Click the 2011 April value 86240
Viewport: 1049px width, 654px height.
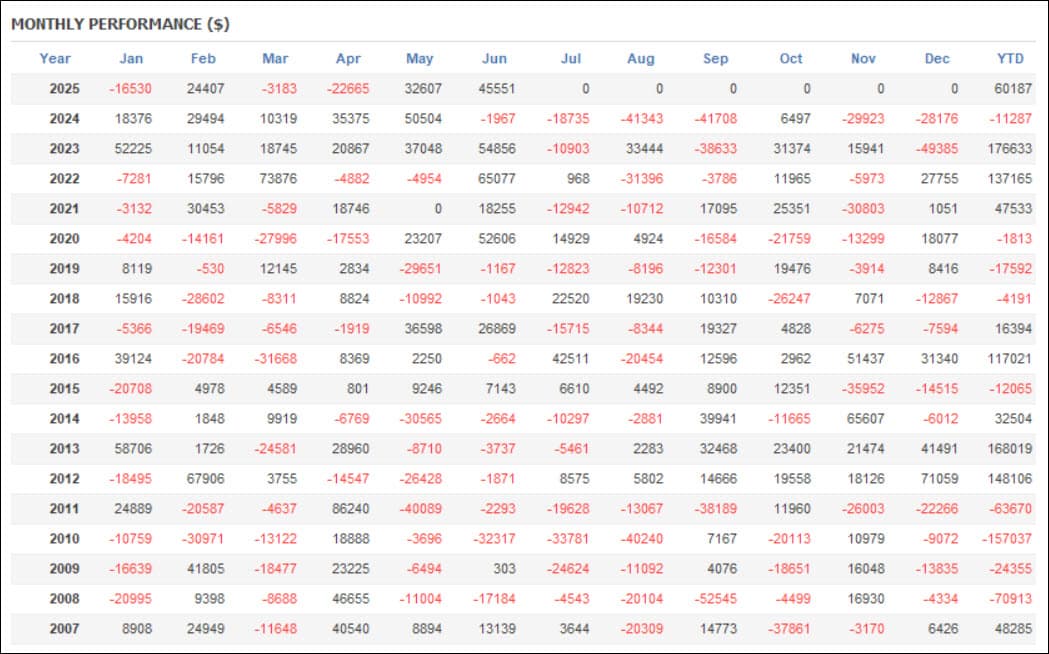point(351,509)
